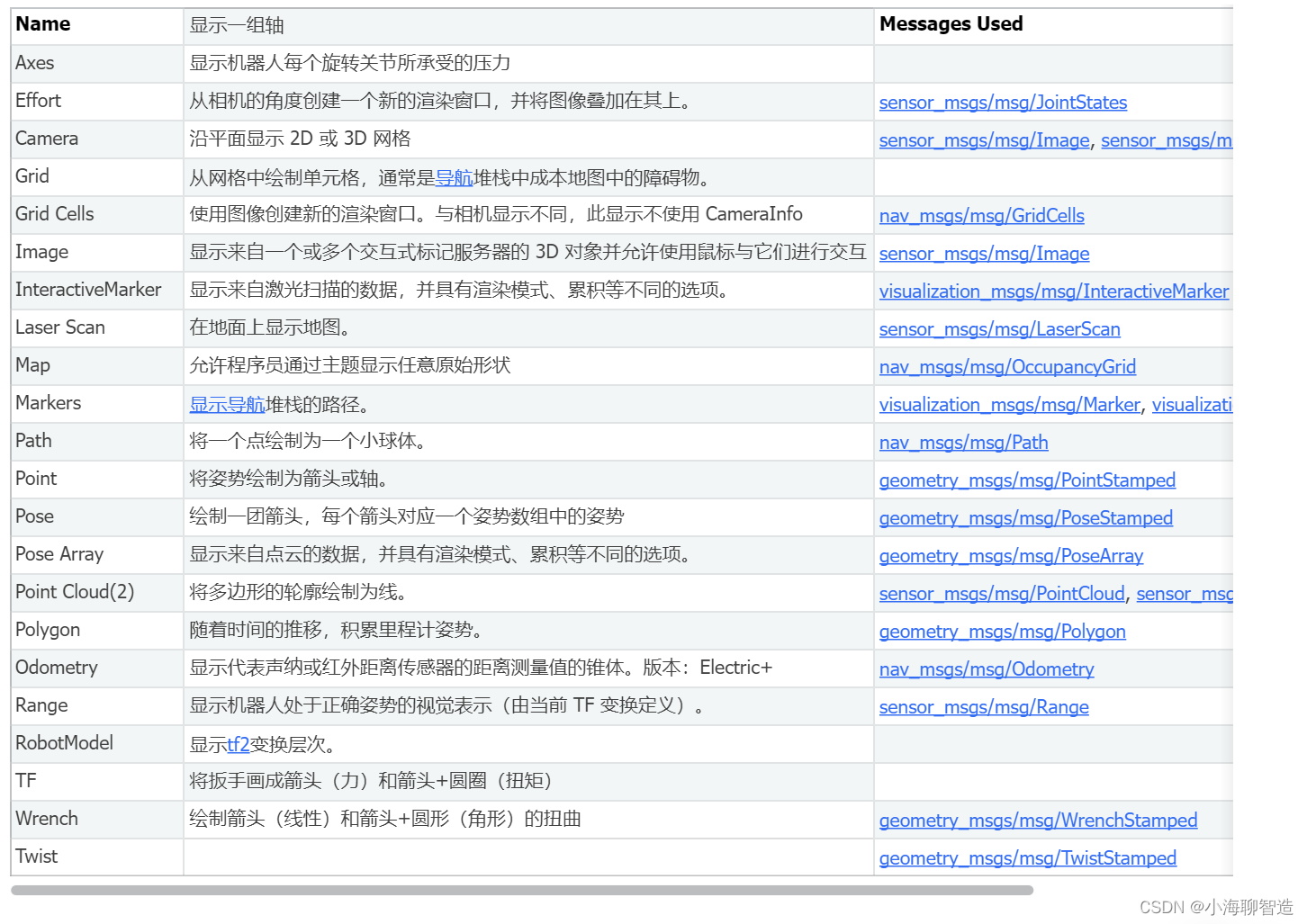Follow the 显示导航 link in the Markers row
1307x924 pixels.
(x=227, y=405)
